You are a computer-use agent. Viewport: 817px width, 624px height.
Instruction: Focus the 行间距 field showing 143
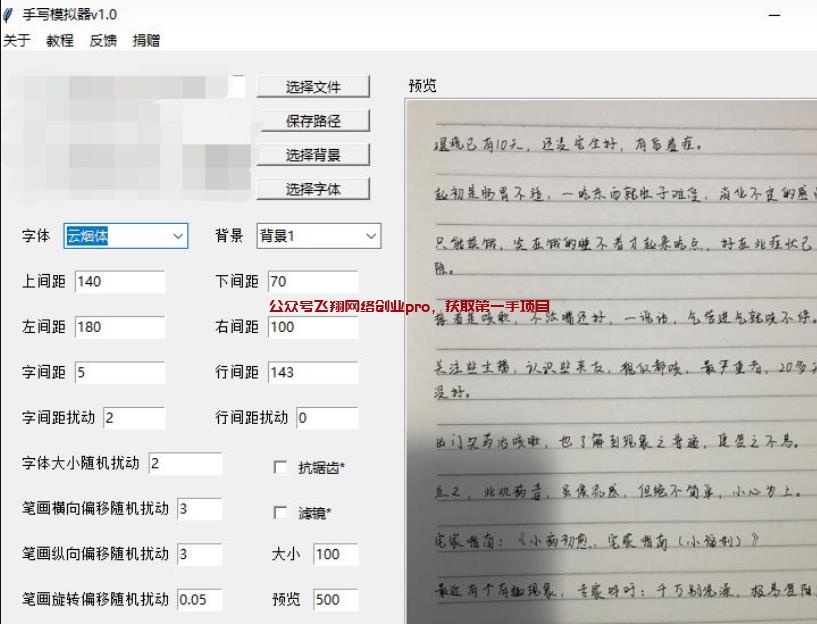pyautogui.click(x=312, y=372)
